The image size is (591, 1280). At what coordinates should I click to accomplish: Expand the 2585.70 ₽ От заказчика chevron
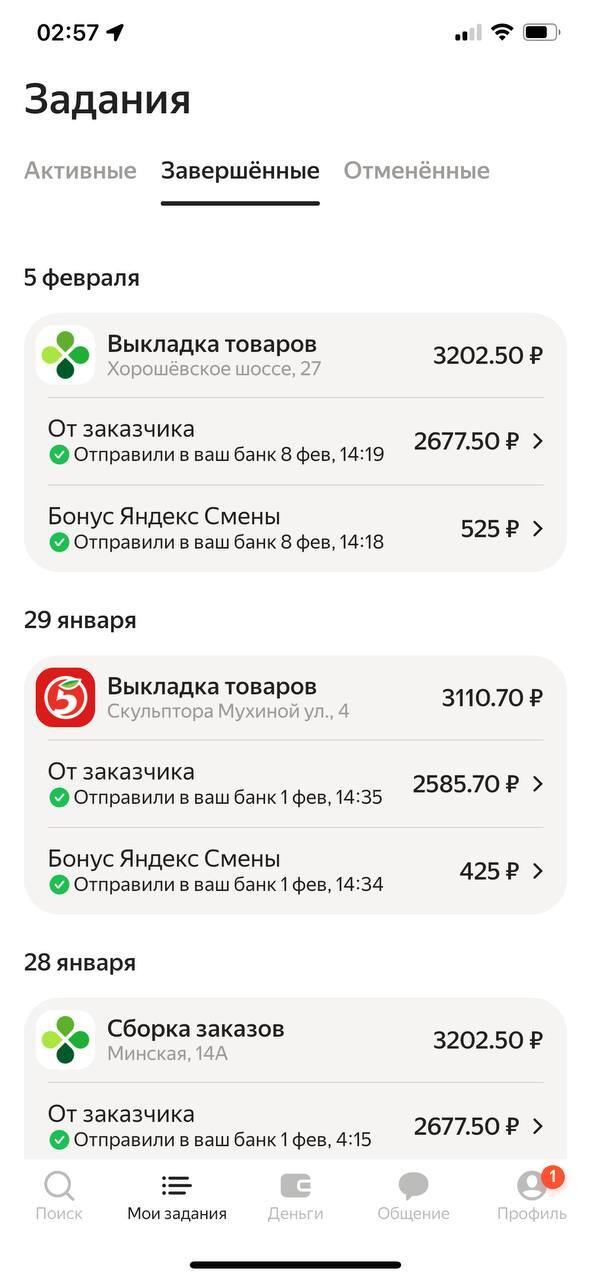537,783
